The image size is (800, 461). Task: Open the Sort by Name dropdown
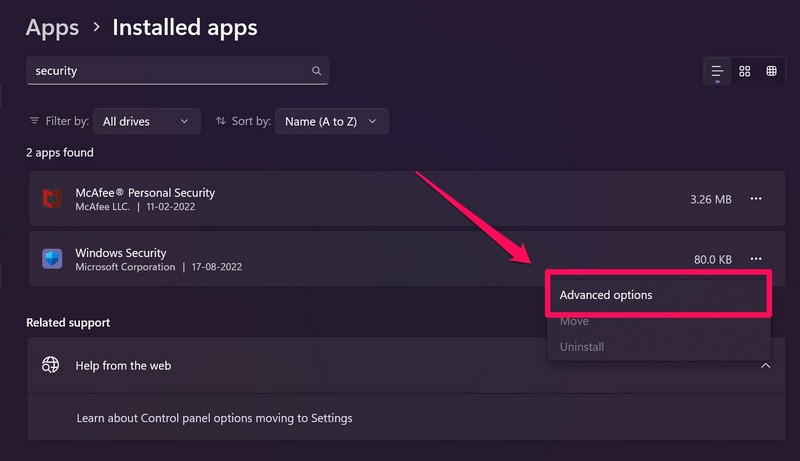coord(331,121)
